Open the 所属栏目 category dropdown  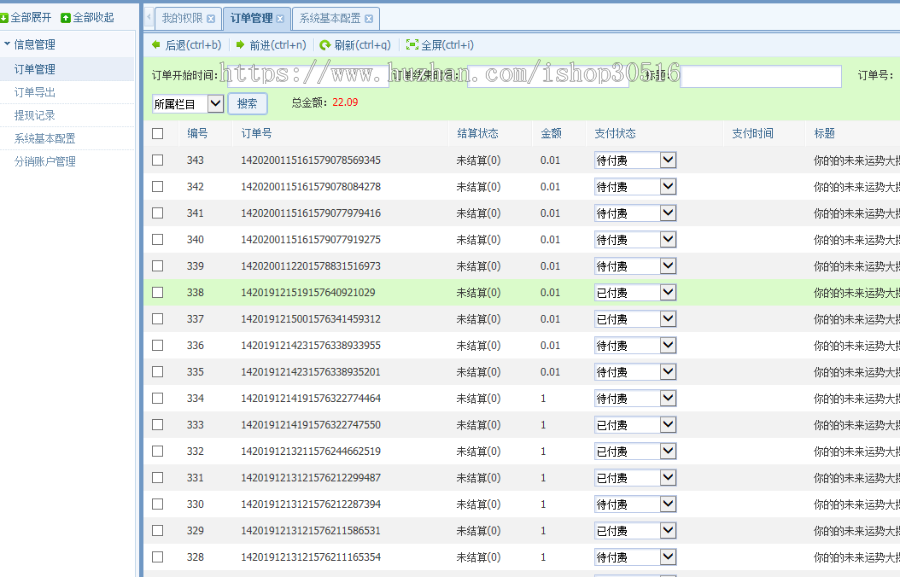[x=216, y=103]
